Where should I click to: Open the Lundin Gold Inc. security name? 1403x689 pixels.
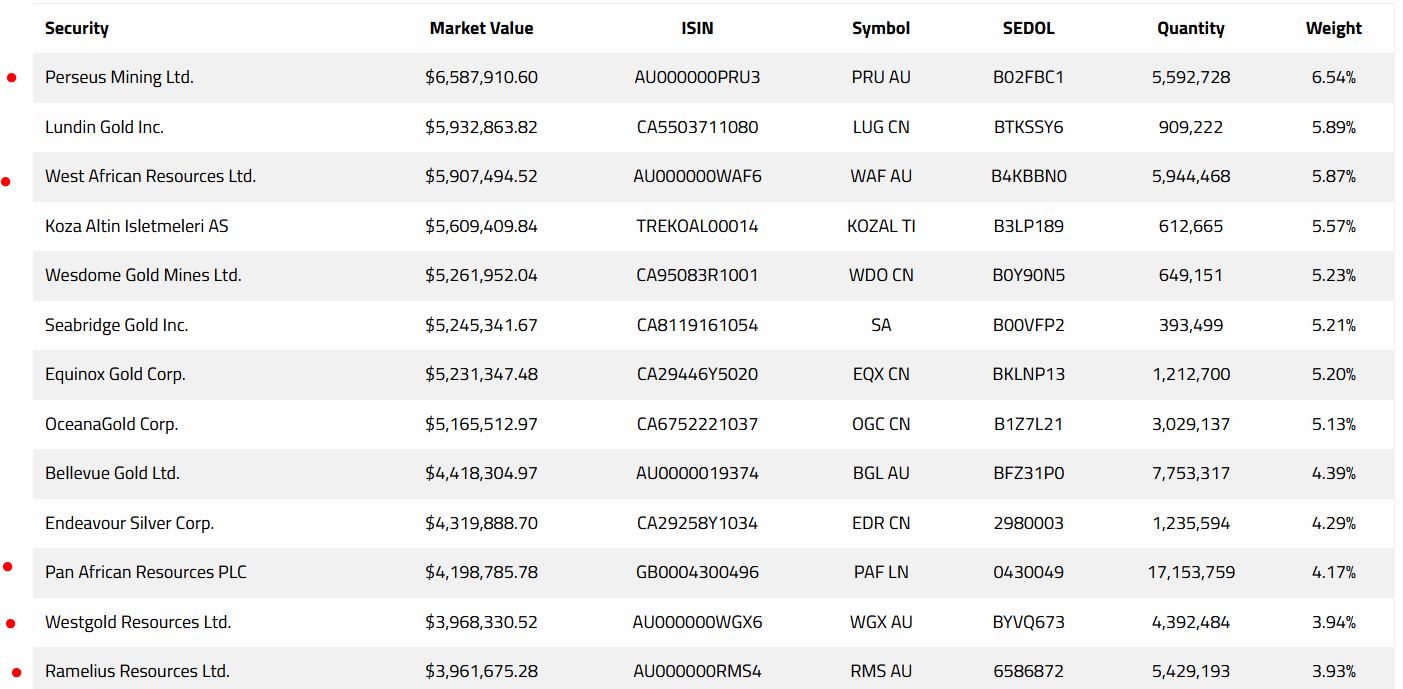tap(104, 127)
